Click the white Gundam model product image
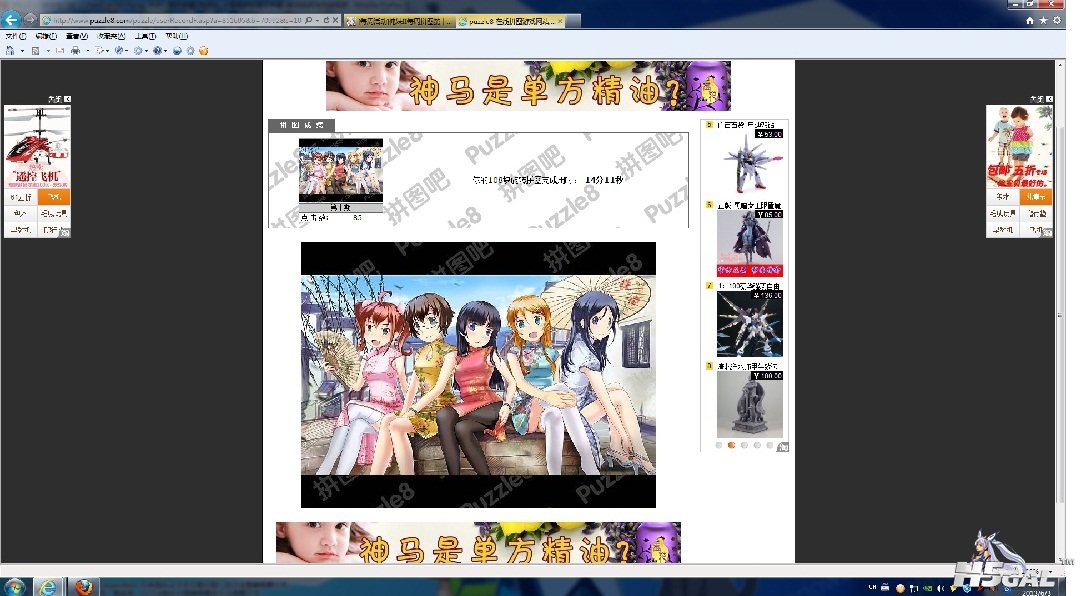 click(x=749, y=163)
